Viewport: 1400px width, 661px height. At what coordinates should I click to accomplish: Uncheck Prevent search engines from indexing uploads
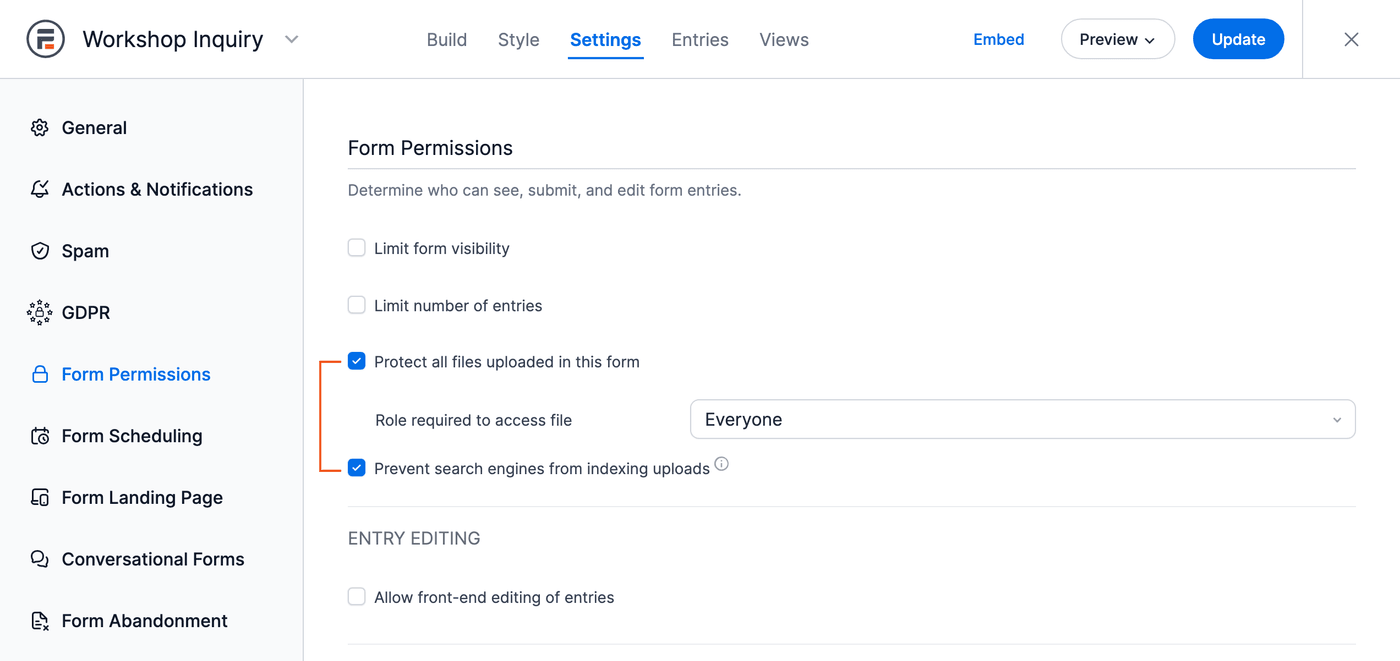(x=356, y=467)
